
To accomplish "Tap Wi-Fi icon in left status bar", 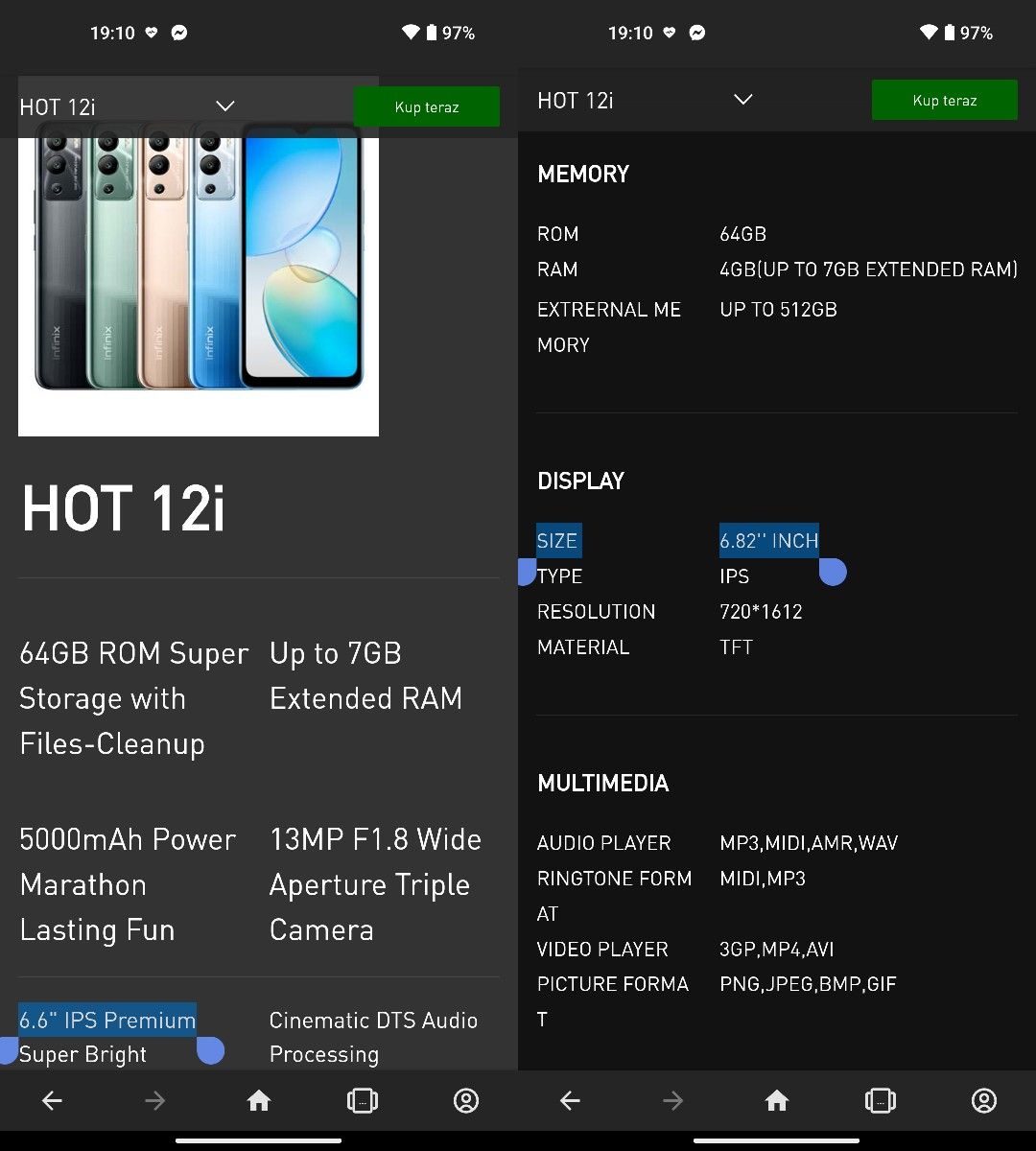I will click(411, 33).
